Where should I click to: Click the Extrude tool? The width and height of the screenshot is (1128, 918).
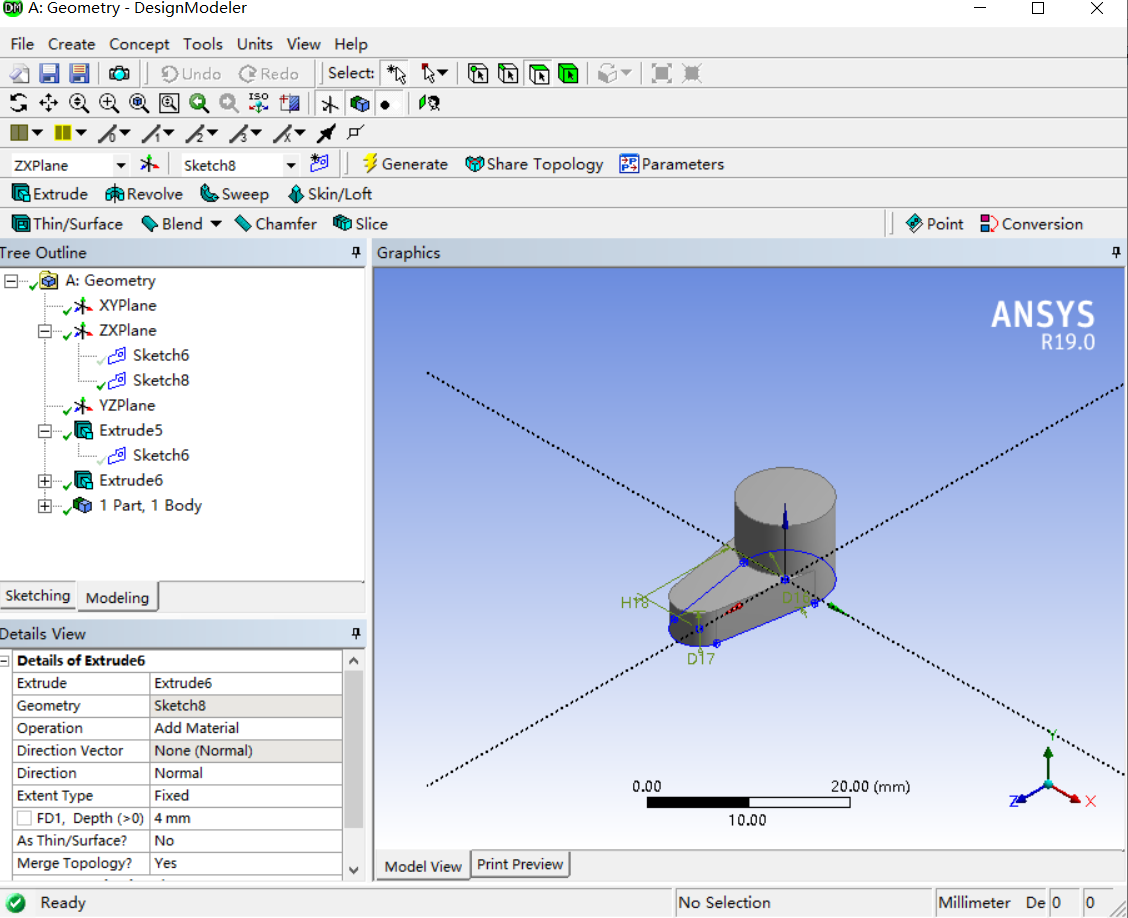tap(50, 194)
